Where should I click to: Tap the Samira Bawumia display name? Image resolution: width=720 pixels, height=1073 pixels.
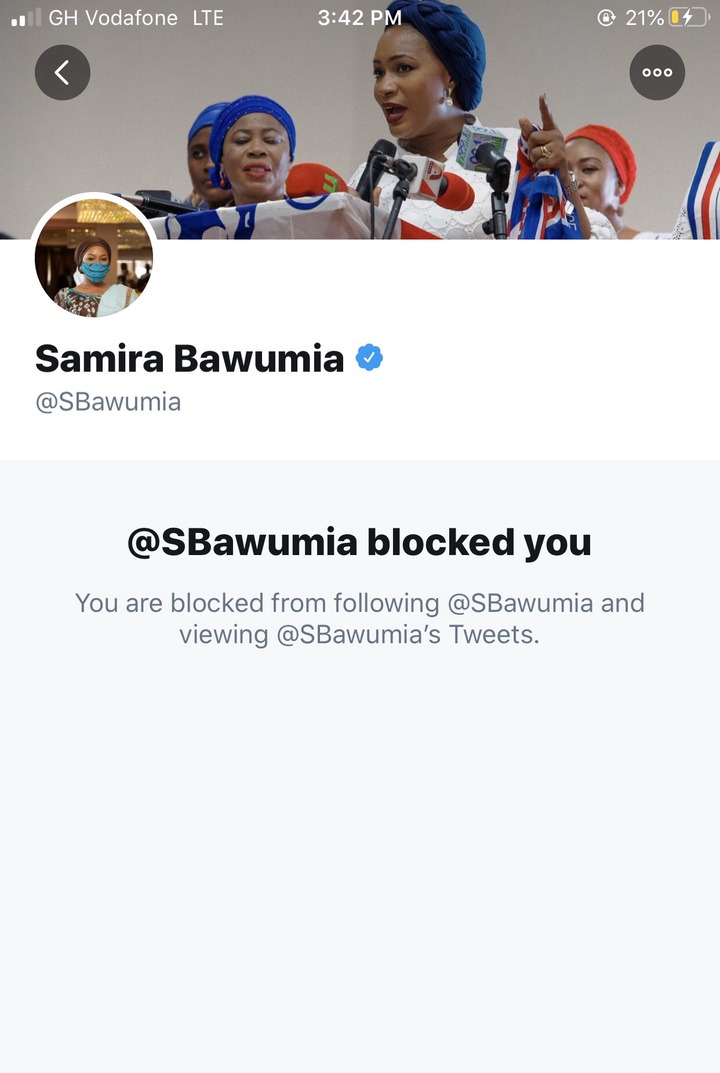[190, 359]
